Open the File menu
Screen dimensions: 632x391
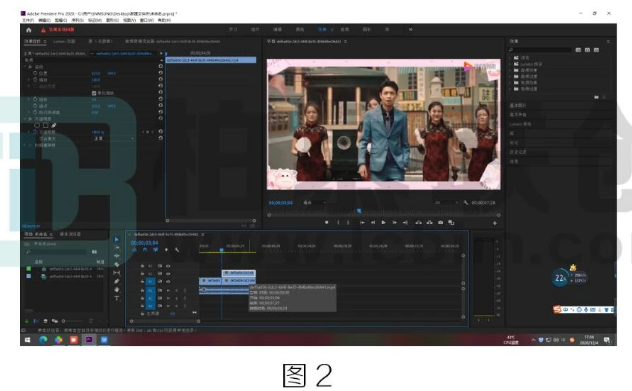pos(28,20)
